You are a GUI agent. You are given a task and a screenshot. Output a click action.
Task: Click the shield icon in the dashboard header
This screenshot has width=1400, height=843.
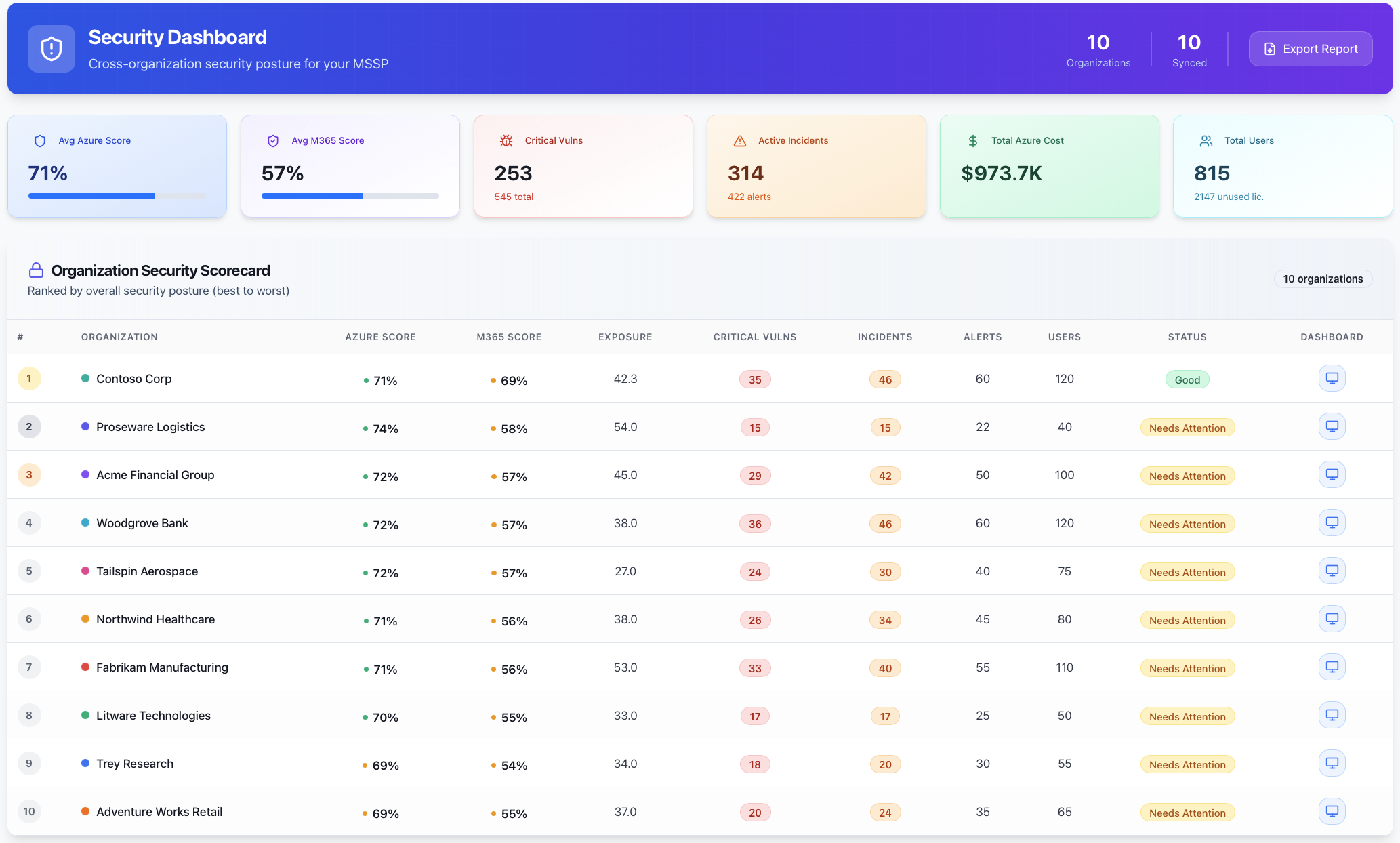[51, 48]
